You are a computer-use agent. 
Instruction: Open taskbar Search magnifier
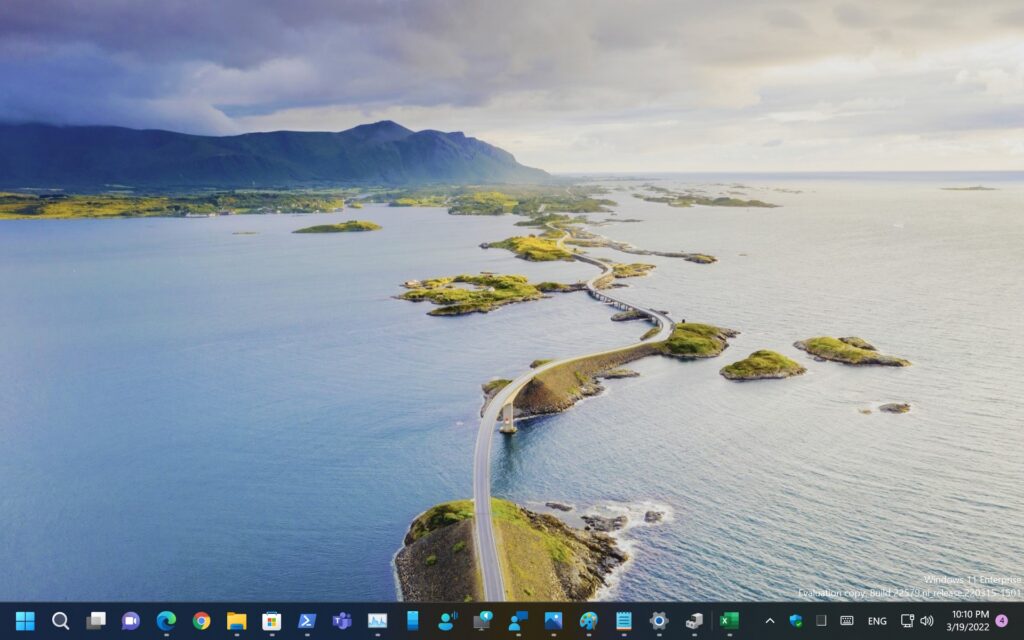(60, 621)
